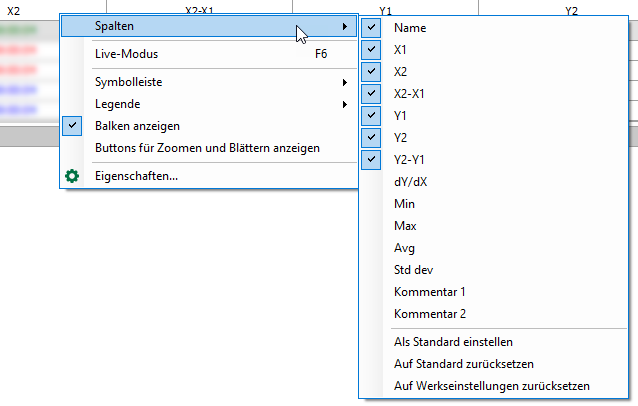Viewport: 638px width, 406px height.
Task: Click the Y2 table column header
Action: pos(571,10)
